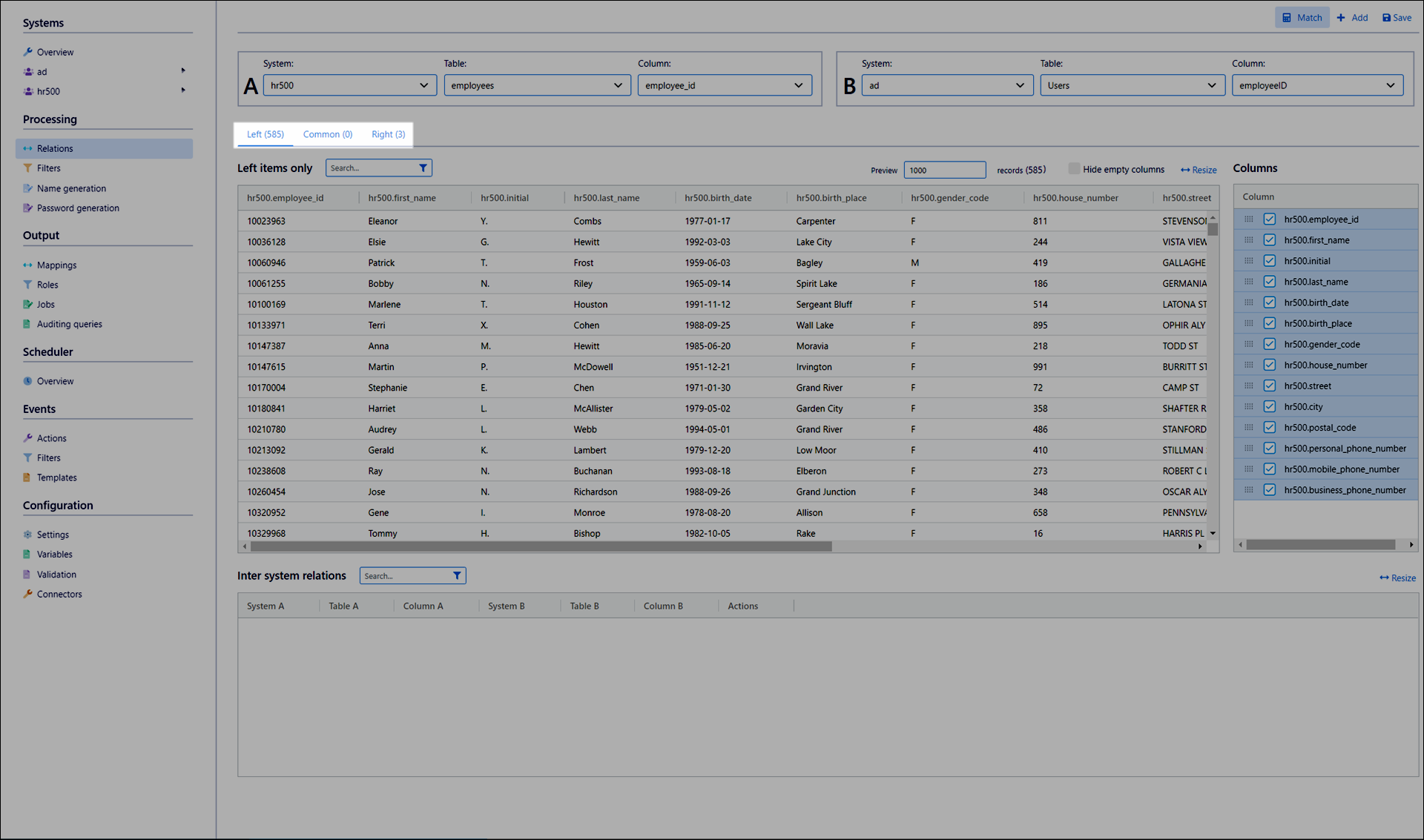Click filter icon in Inter system relations search
This screenshot has height=840, width=1424.
click(457, 576)
